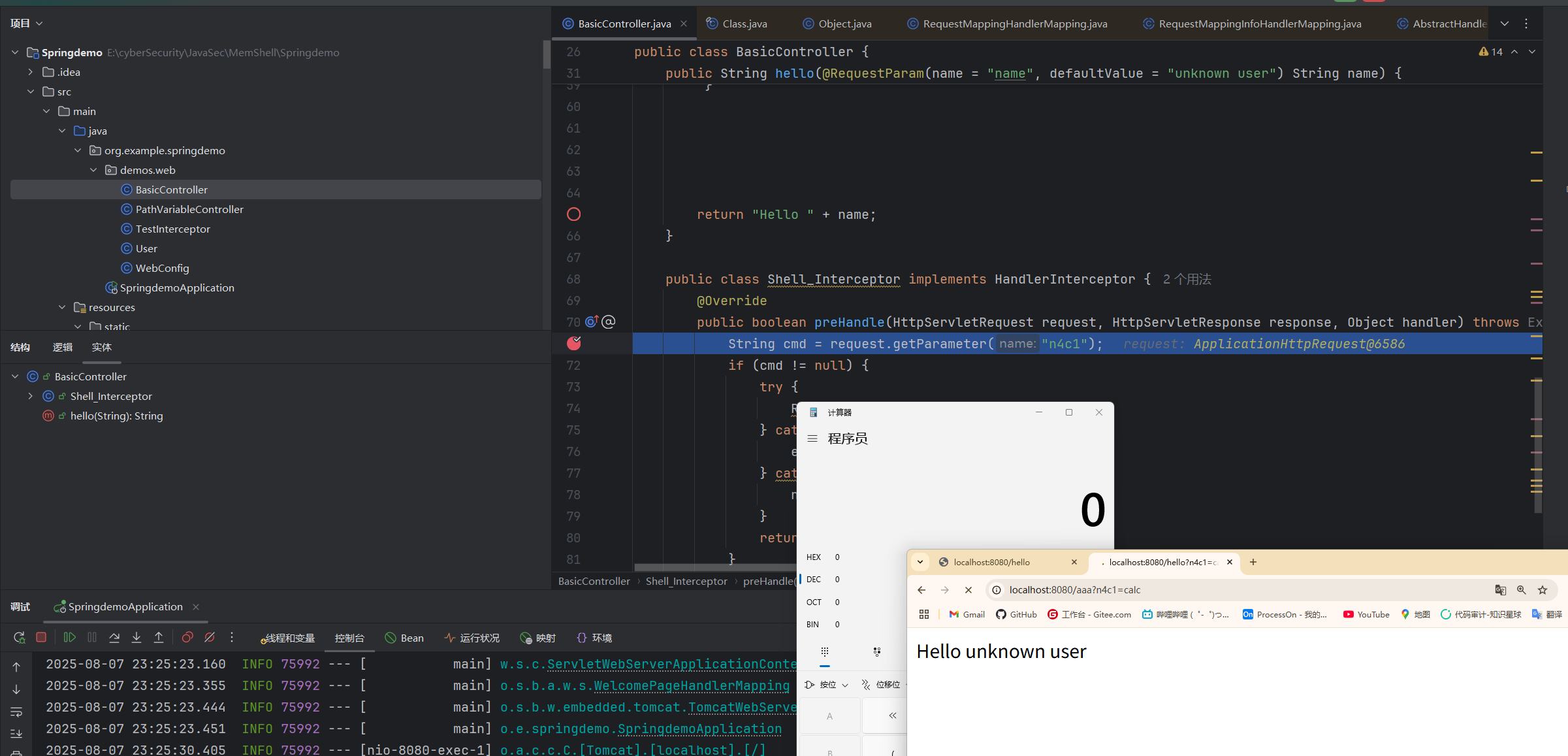
Task: Expand Shell_Interceptor in structure panel
Action: tap(31, 396)
